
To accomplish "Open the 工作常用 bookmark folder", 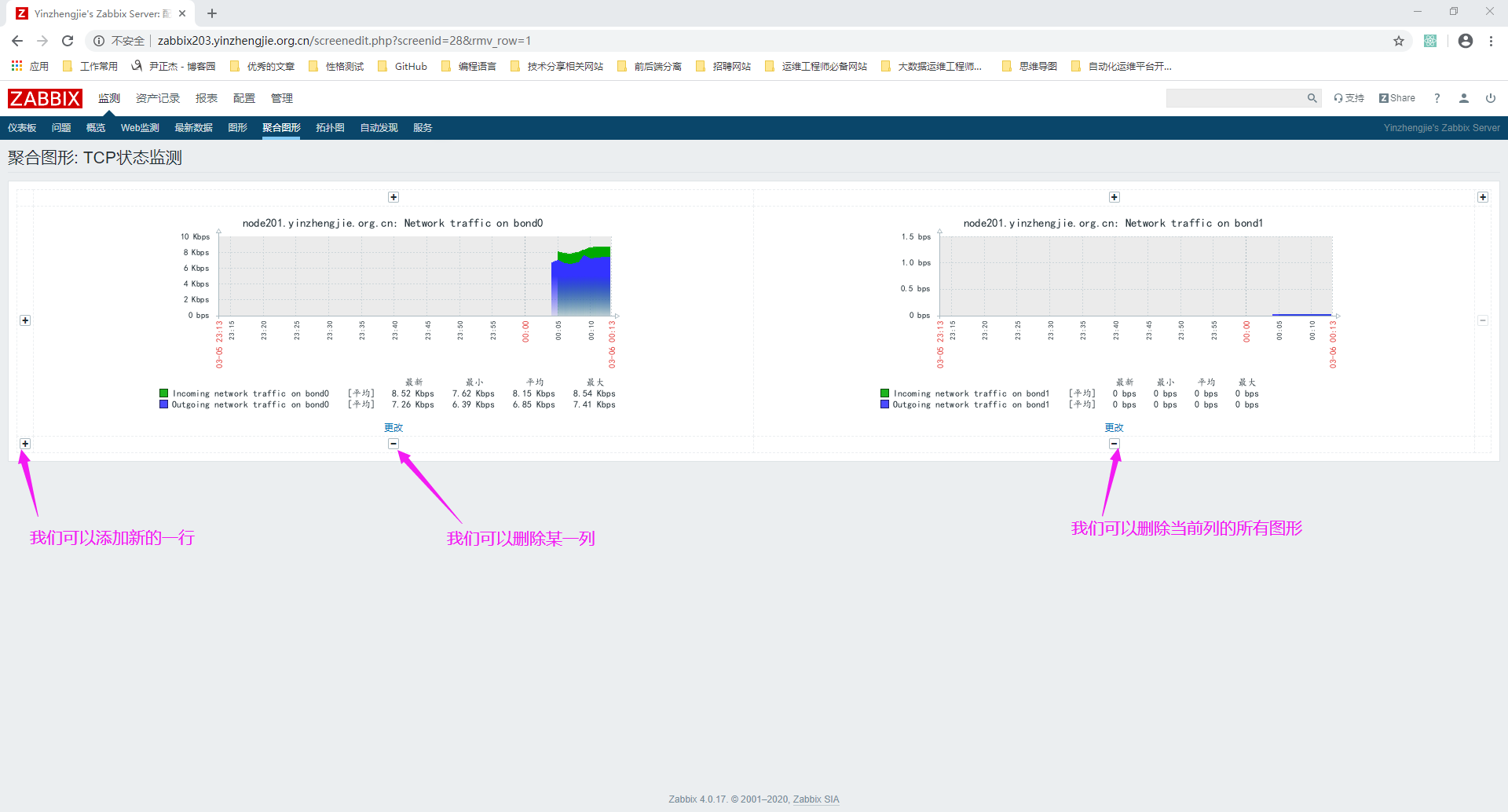I will [90, 66].
